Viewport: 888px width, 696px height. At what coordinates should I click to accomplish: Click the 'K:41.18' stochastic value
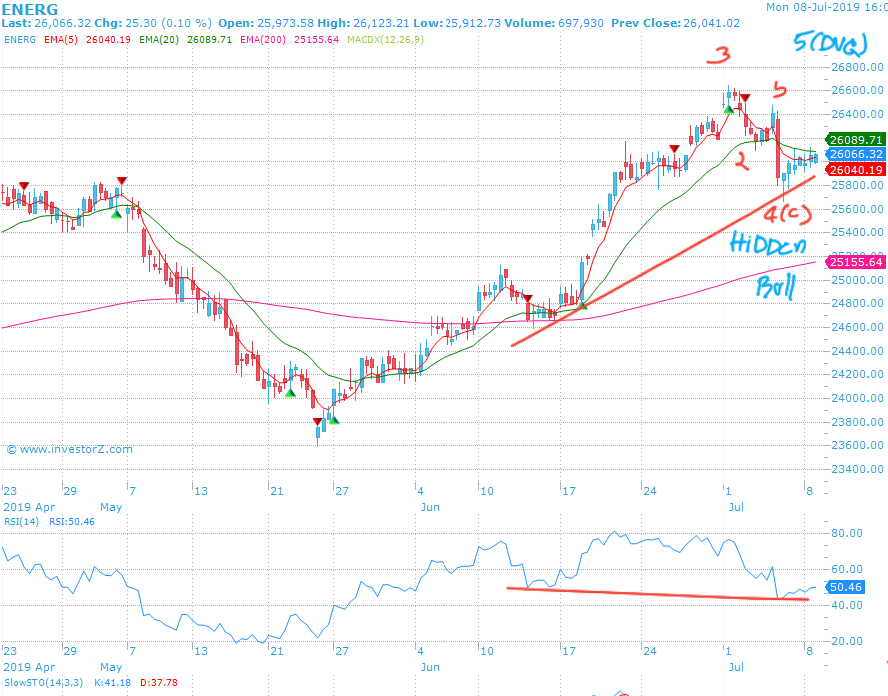coord(112,682)
